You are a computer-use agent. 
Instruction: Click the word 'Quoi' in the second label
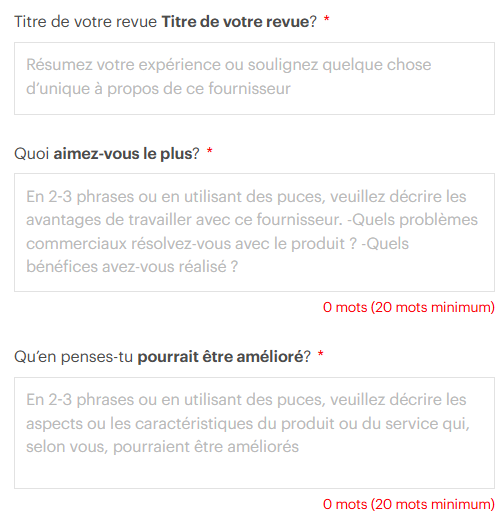[x=32, y=154]
